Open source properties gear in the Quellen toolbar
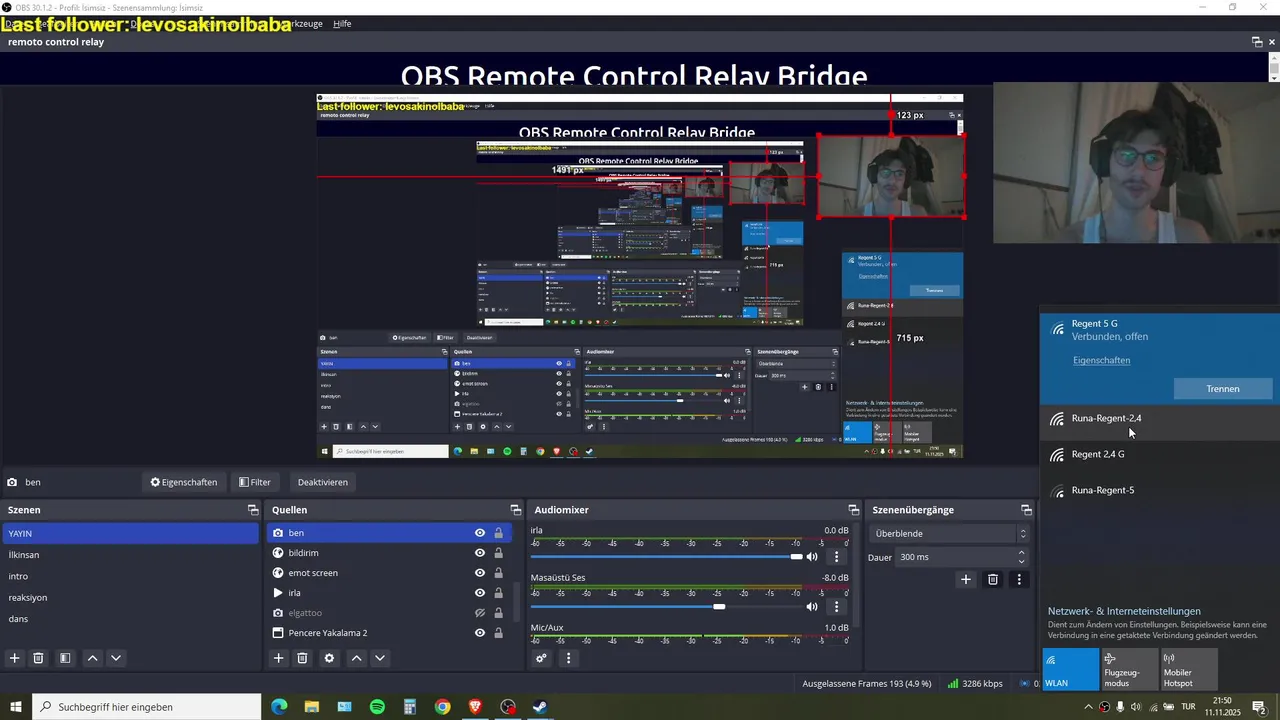The height and width of the screenshot is (720, 1280). (x=329, y=658)
